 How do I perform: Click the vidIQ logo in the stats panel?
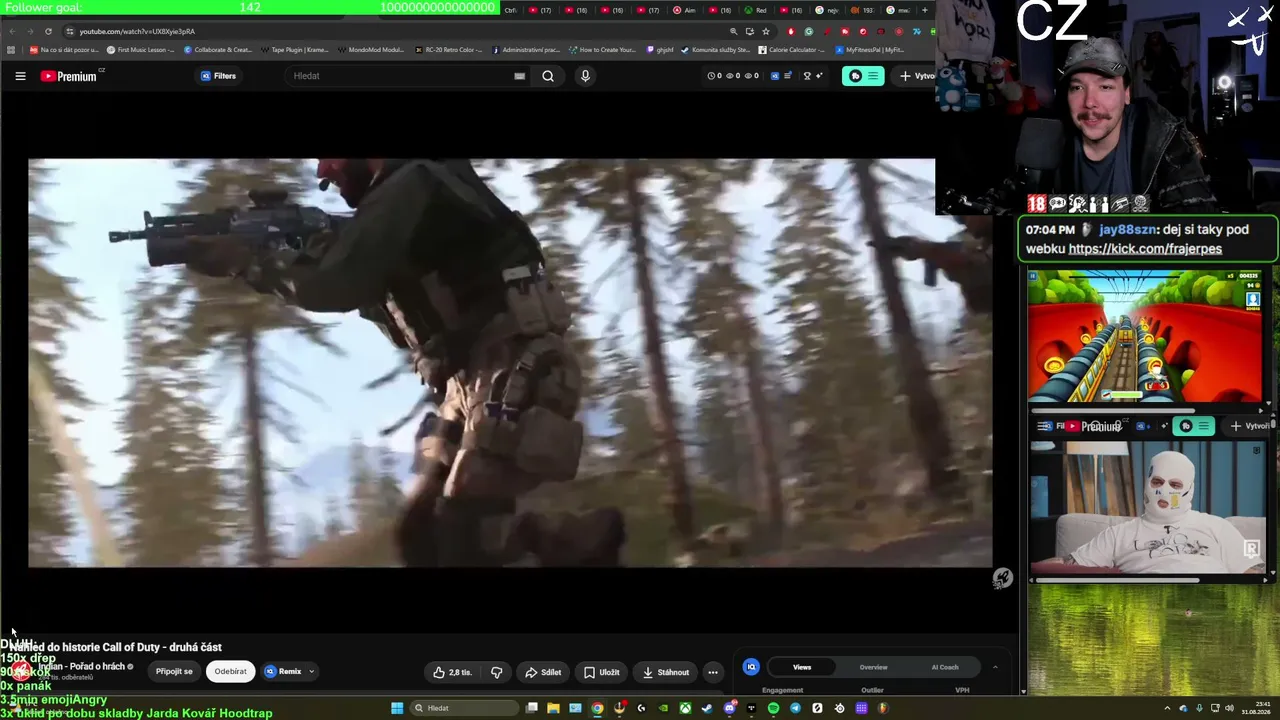click(x=751, y=667)
